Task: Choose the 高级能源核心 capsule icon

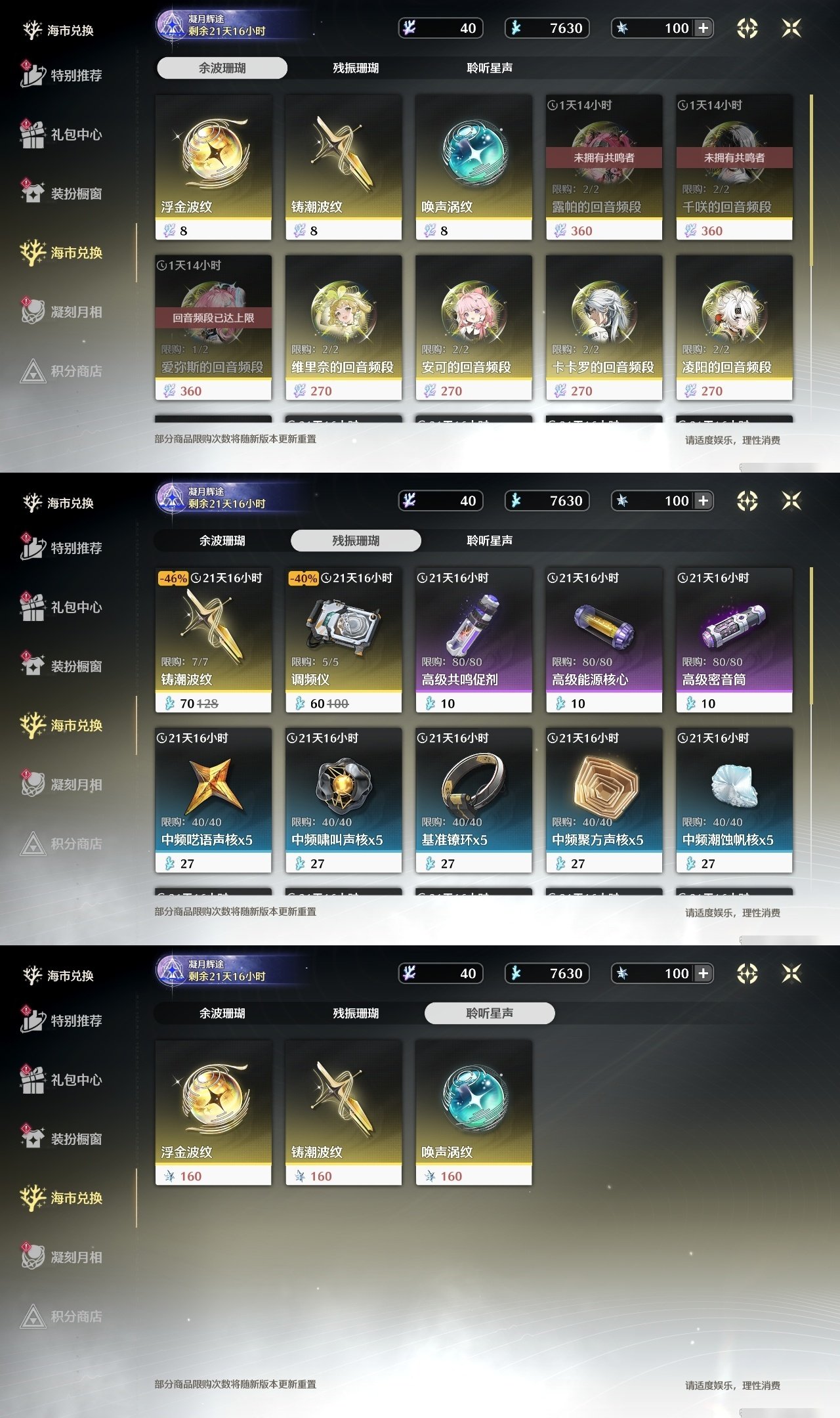Action: coord(604,625)
